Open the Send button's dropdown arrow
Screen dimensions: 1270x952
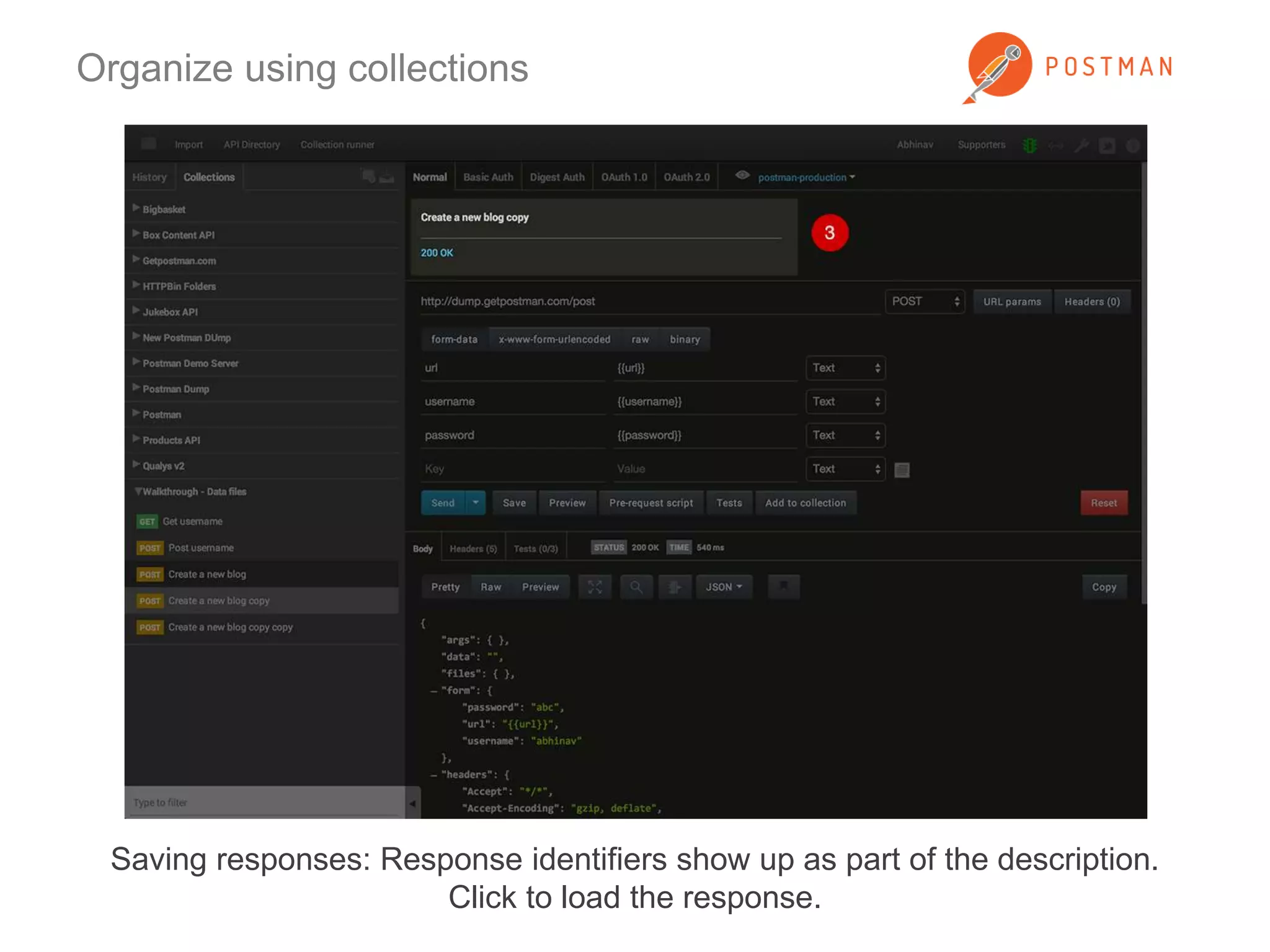(476, 503)
